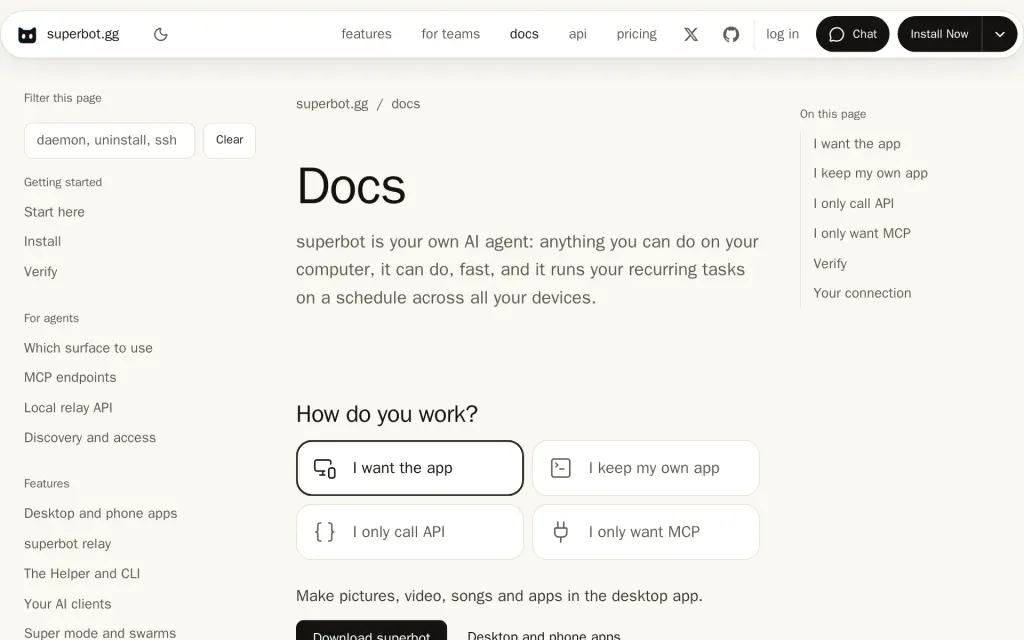Screen dimensions: 1024x640
Task: Open the Chat button
Action: 852,34
